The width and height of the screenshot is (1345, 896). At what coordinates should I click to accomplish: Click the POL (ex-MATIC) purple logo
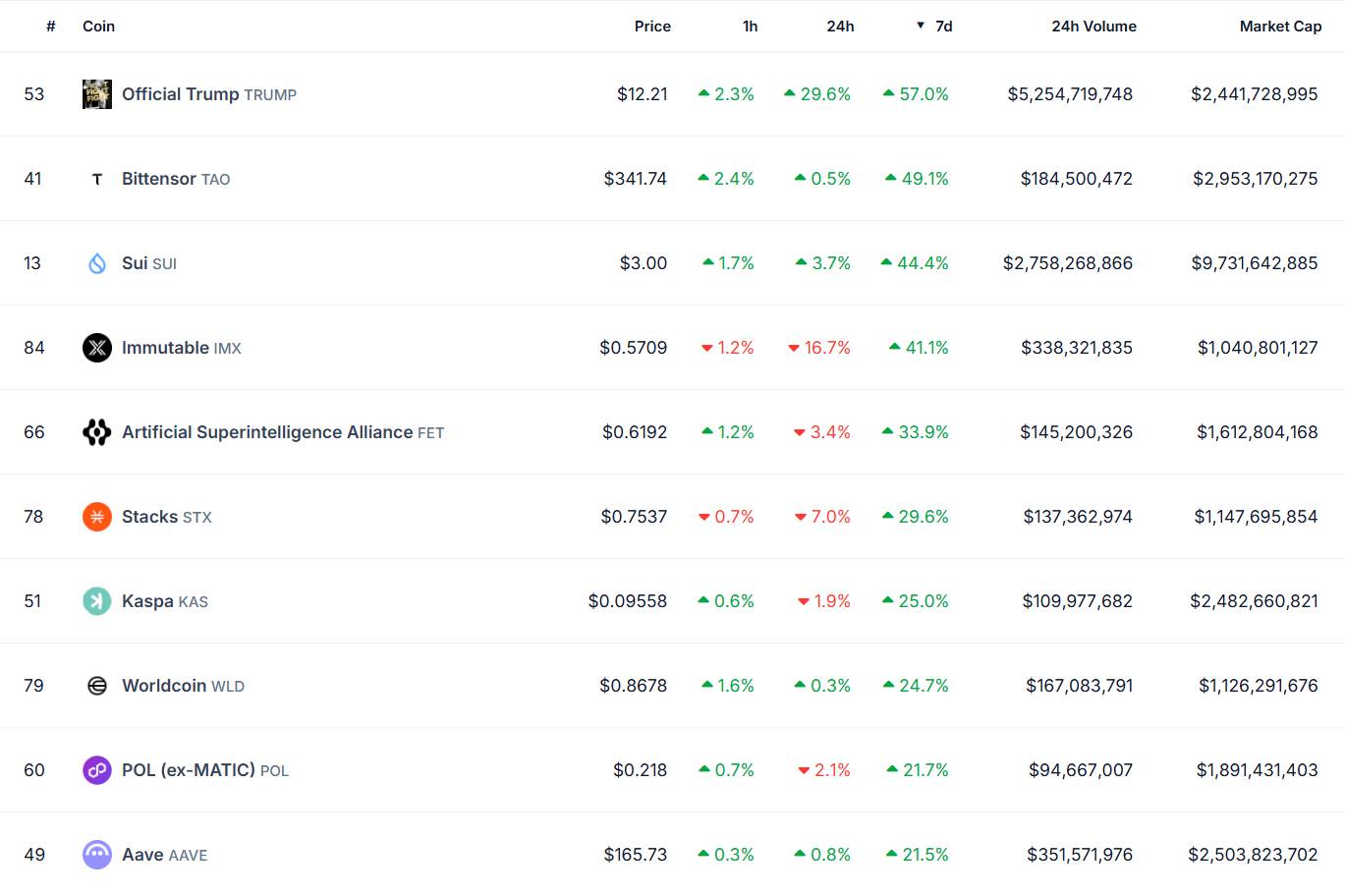click(97, 770)
